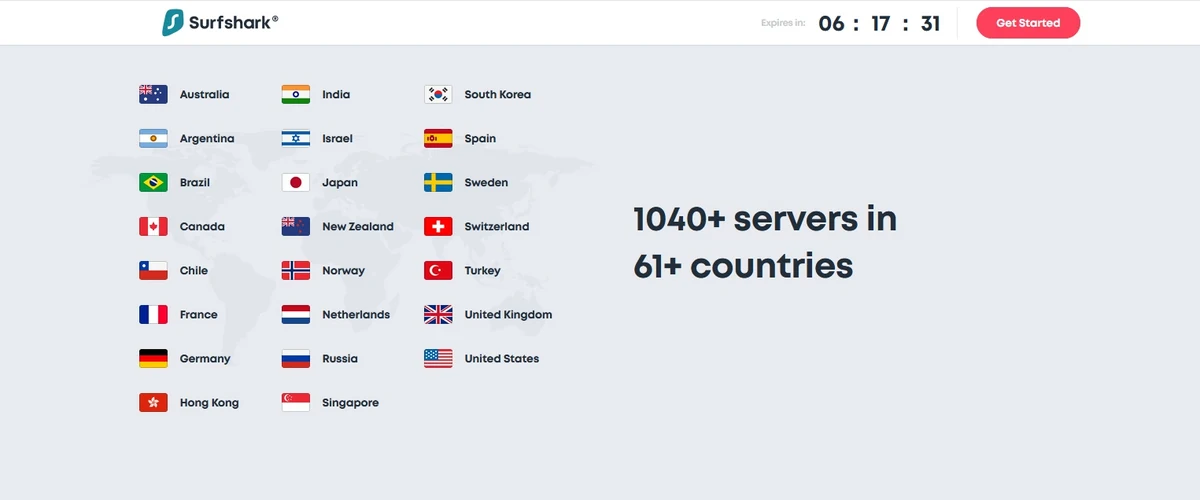Click the Germany flag icon

pyautogui.click(x=153, y=359)
